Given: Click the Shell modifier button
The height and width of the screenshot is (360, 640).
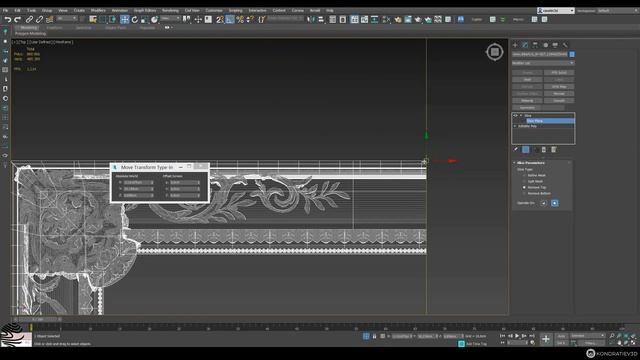Looking at the screenshot, I should (527, 80).
